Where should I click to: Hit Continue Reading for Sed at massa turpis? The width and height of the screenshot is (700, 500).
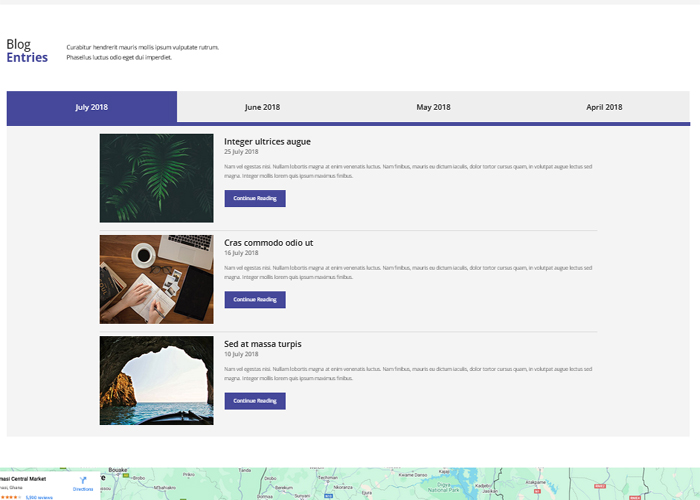point(255,401)
